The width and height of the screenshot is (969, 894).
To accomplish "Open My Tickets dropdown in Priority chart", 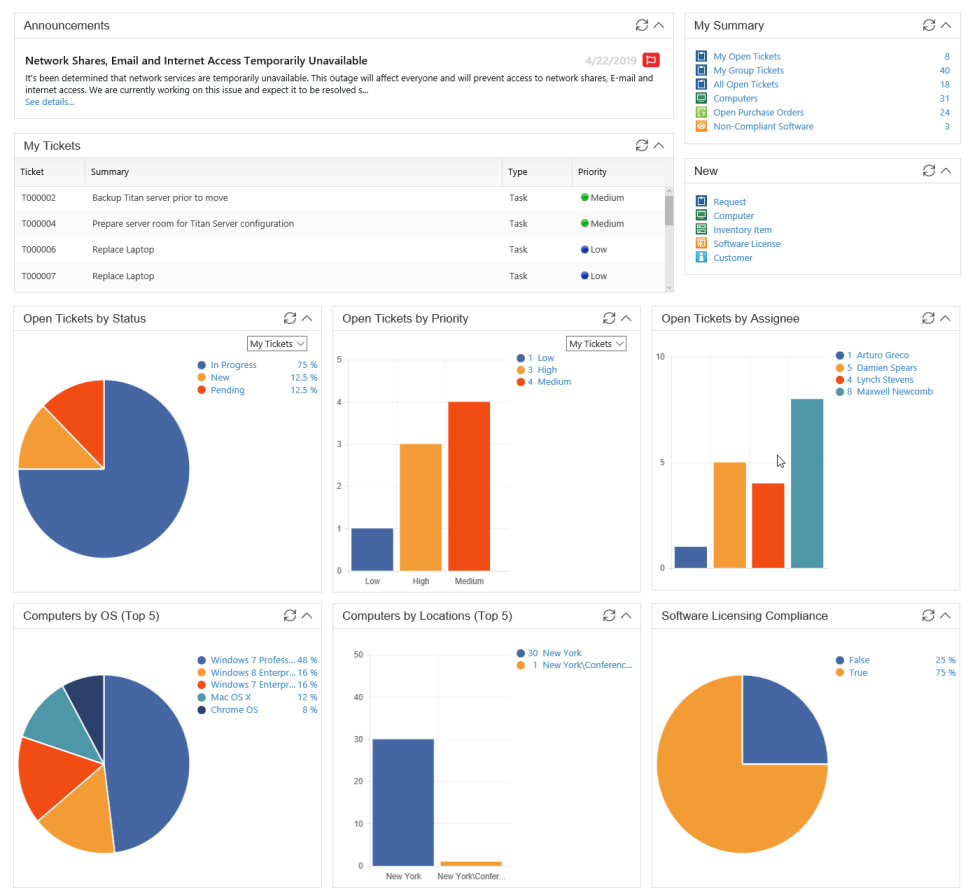I will [x=596, y=344].
